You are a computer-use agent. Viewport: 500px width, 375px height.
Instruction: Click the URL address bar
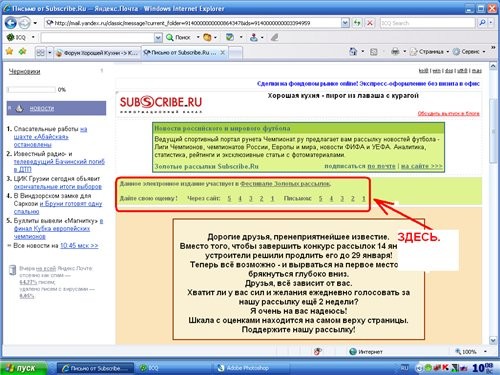193,23
